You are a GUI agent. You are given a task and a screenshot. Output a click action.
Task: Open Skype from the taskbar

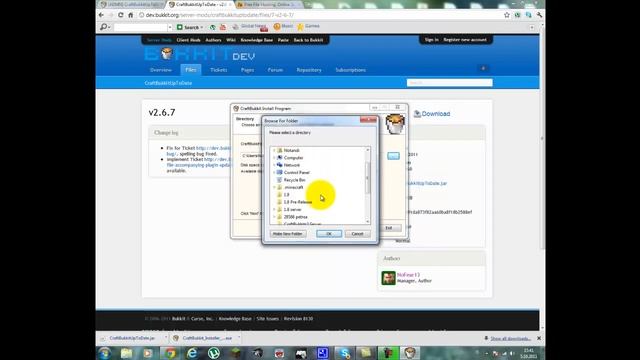click(344, 353)
